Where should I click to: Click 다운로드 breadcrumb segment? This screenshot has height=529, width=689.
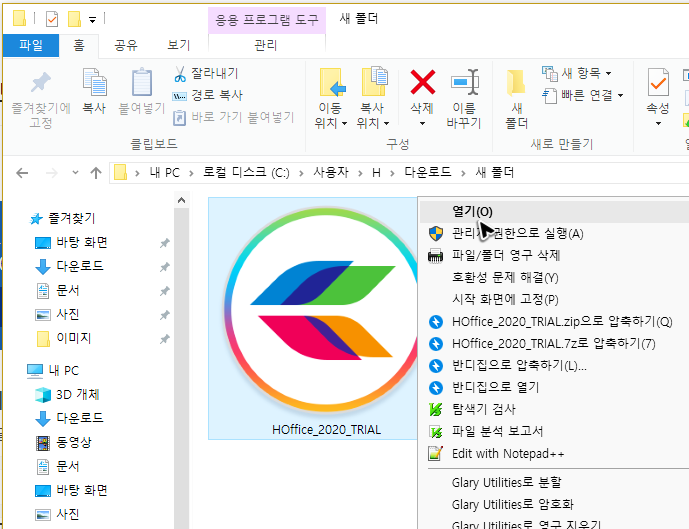[x=428, y=173]
